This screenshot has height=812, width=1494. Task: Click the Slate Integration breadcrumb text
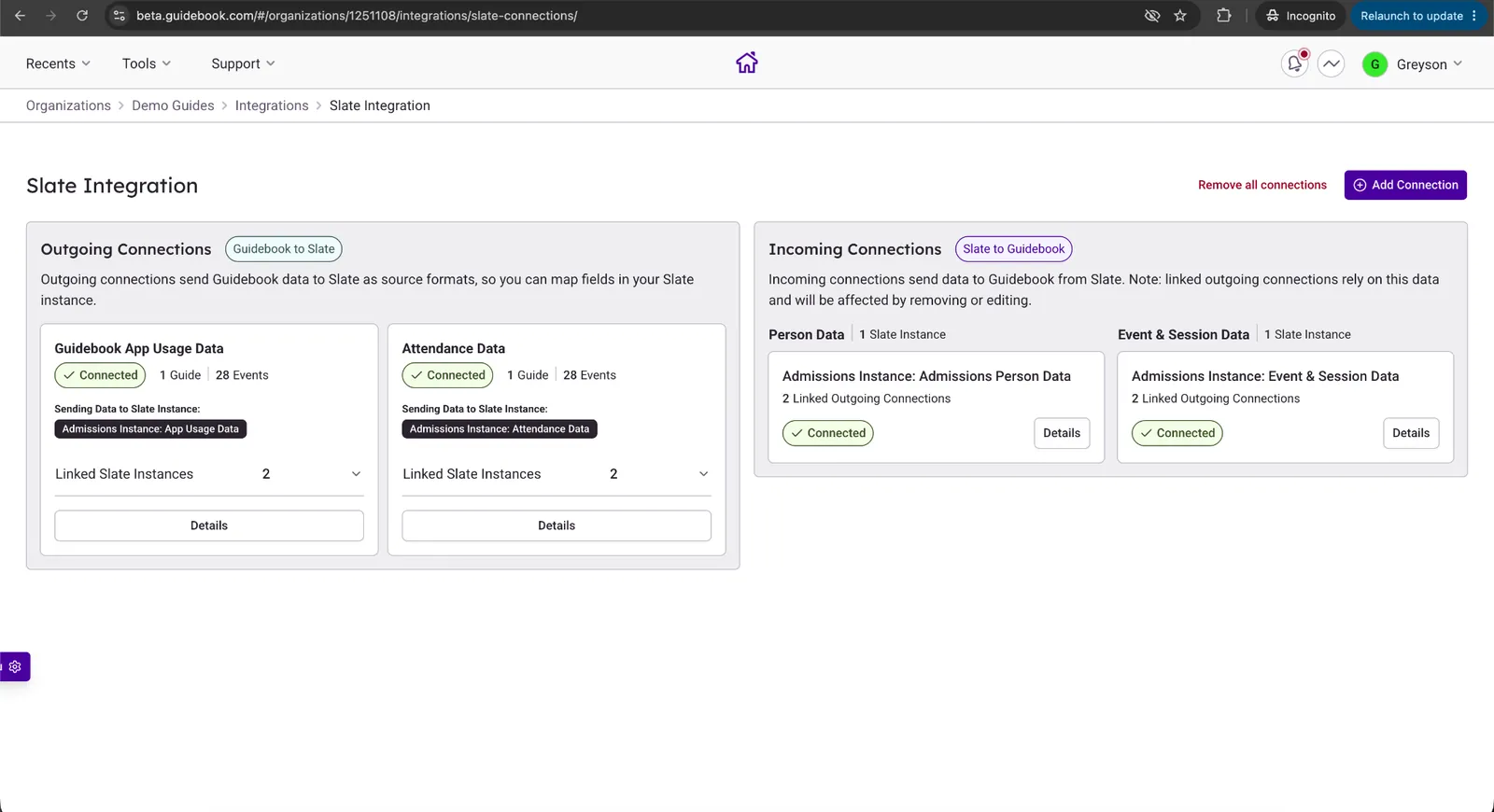(380, 105)
